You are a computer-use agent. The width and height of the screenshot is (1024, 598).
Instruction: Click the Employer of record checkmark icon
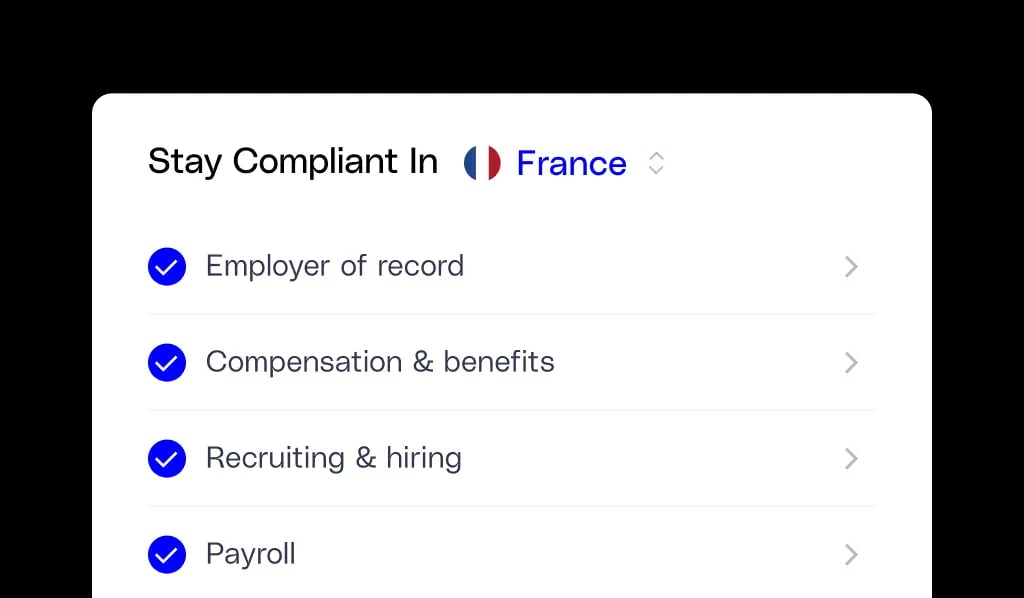(167, 266)
